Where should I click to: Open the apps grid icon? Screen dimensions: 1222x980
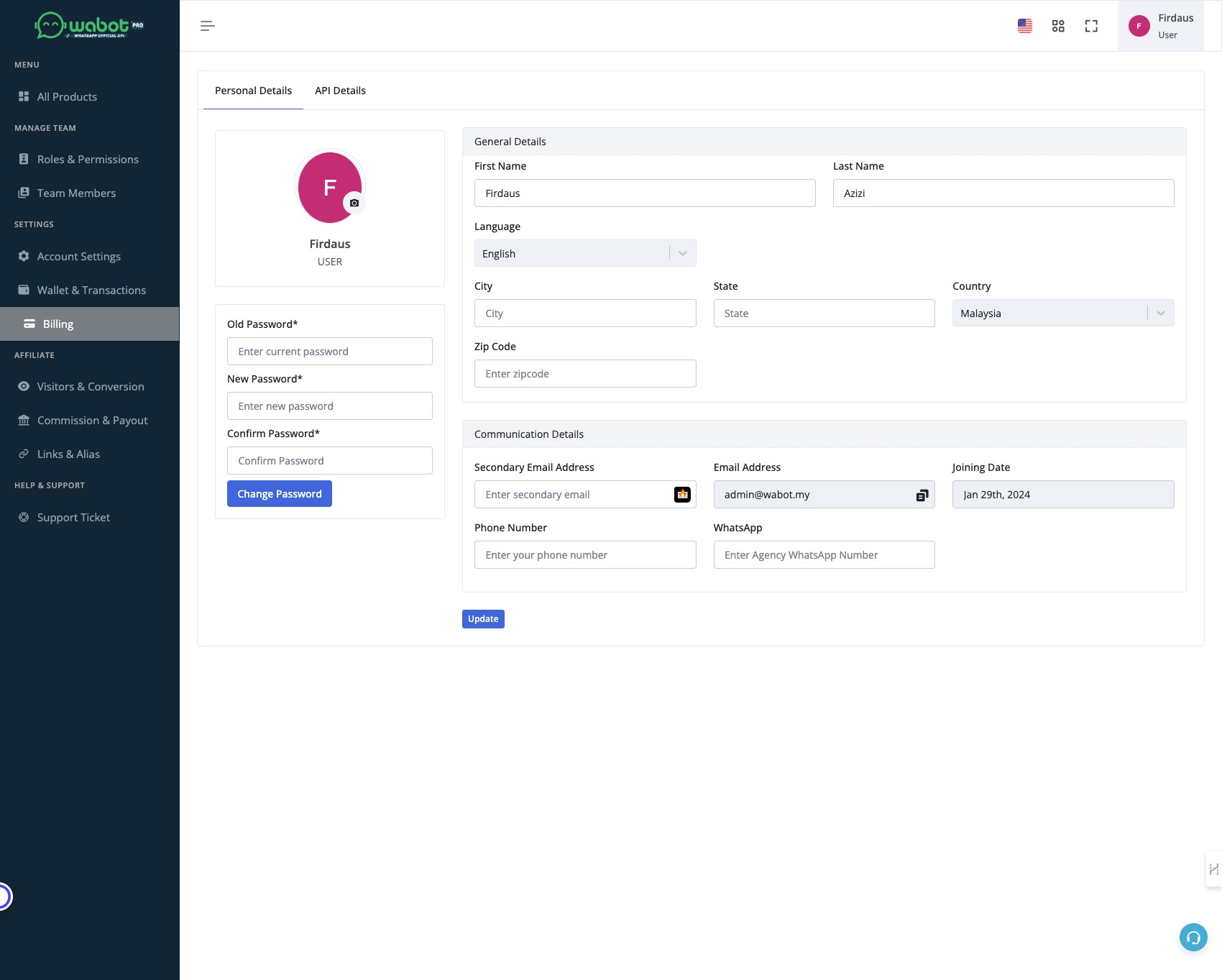pos(1058,26)
